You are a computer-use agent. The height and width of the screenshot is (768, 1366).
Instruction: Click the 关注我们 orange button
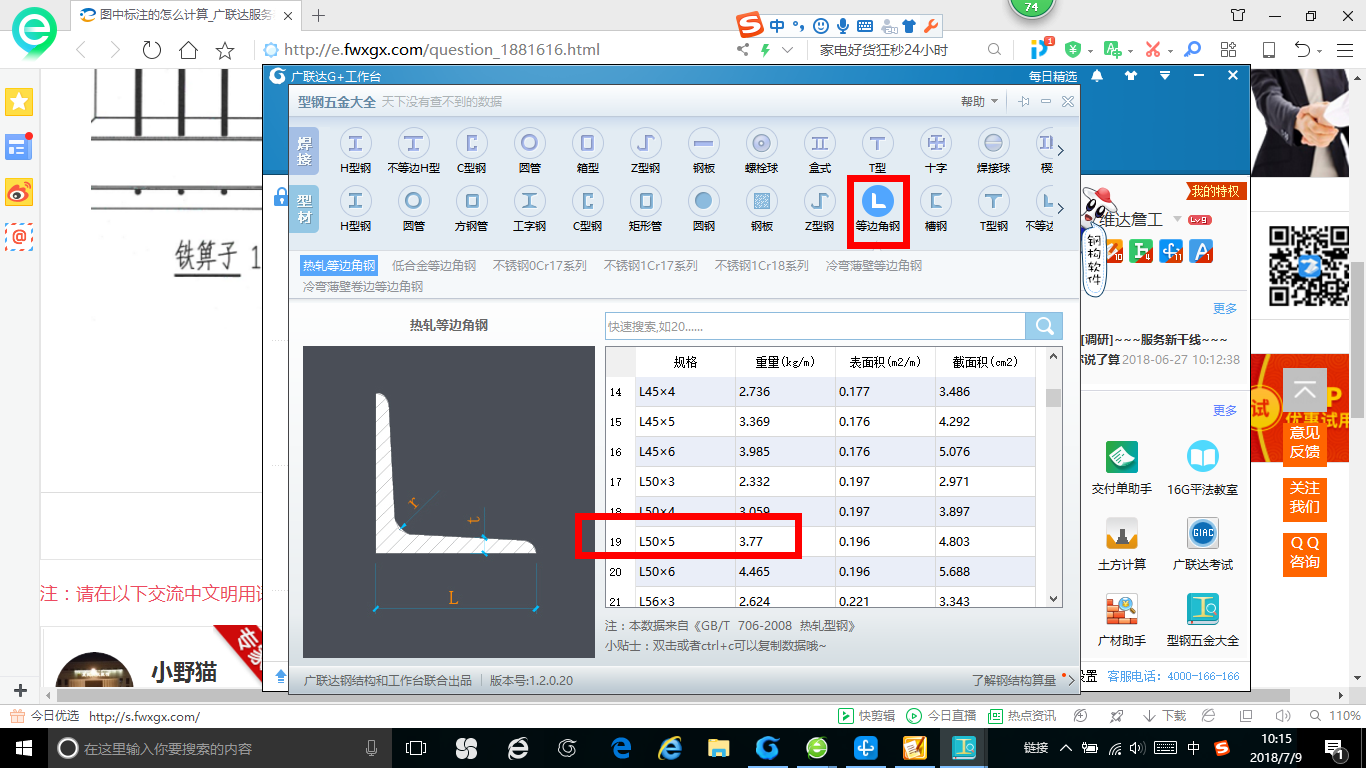pyautogui.click(x=1305, y=497)
